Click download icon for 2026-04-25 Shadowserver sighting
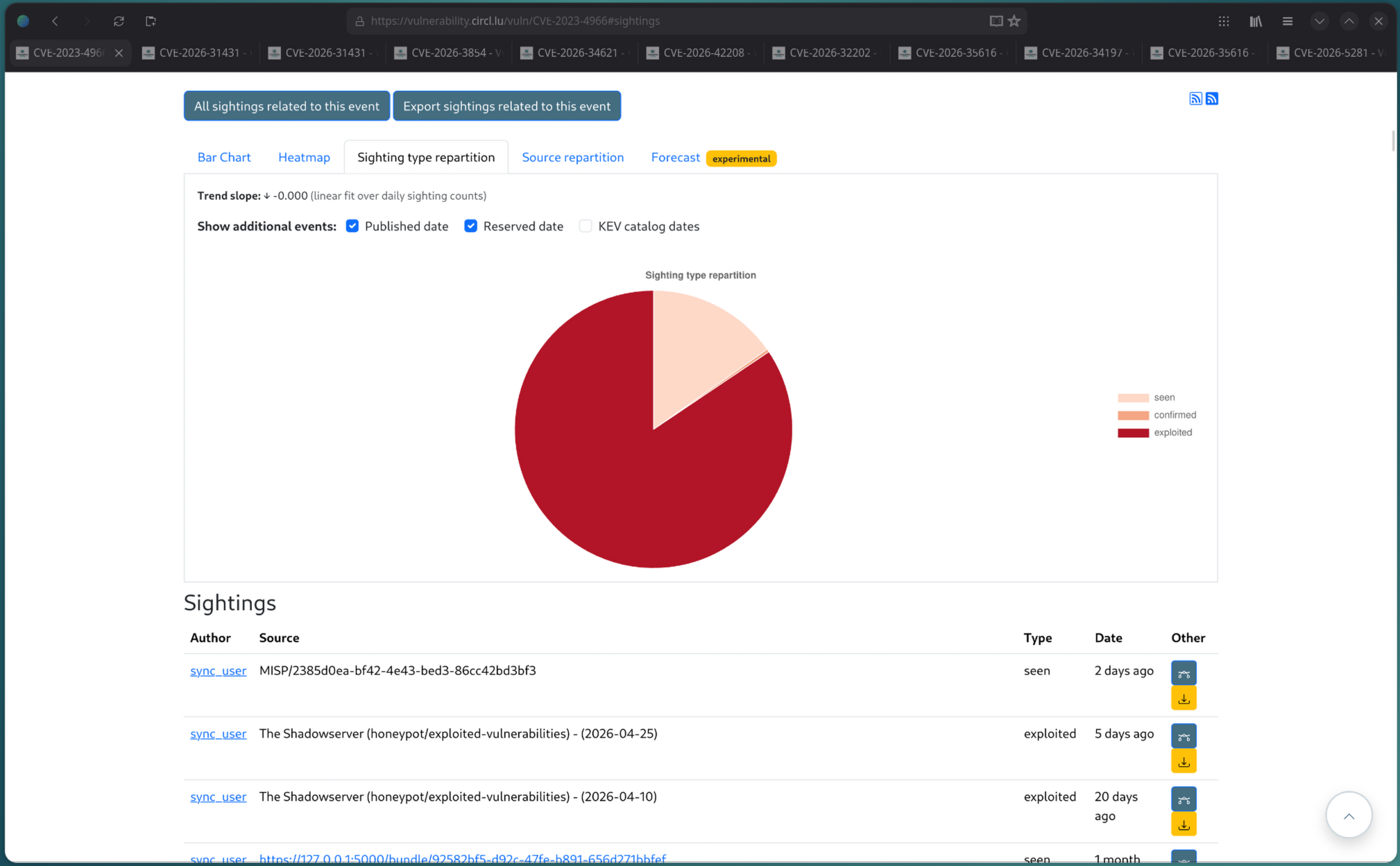Viewport: 1400px width, 866px height. coord(1184,761)
